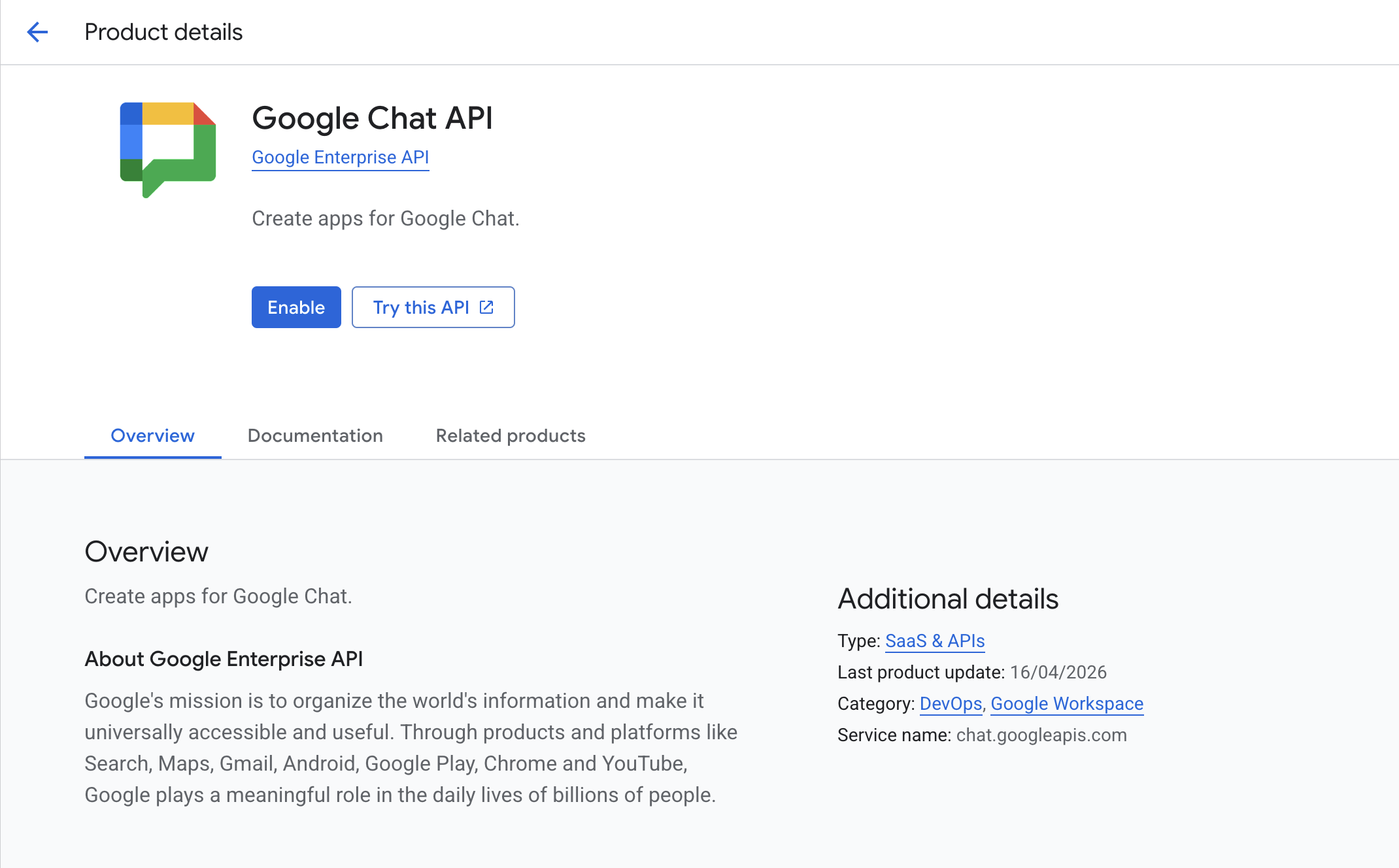Click the last product update date 16/04/2026
Screen dimensions: 1399x868
pos(1058,673)
